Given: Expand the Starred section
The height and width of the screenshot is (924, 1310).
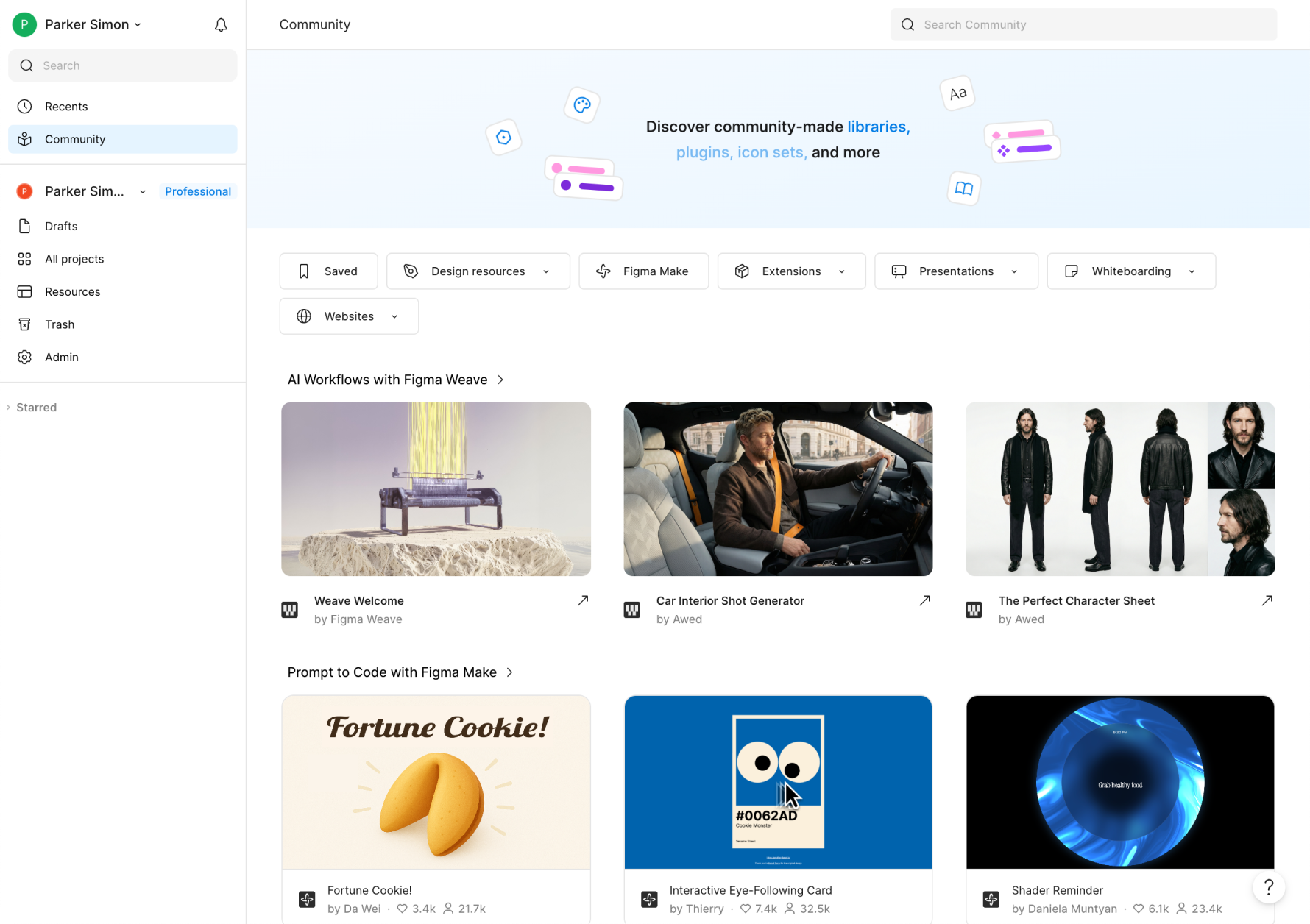Looking at the screenshot, I should (32, 408).
